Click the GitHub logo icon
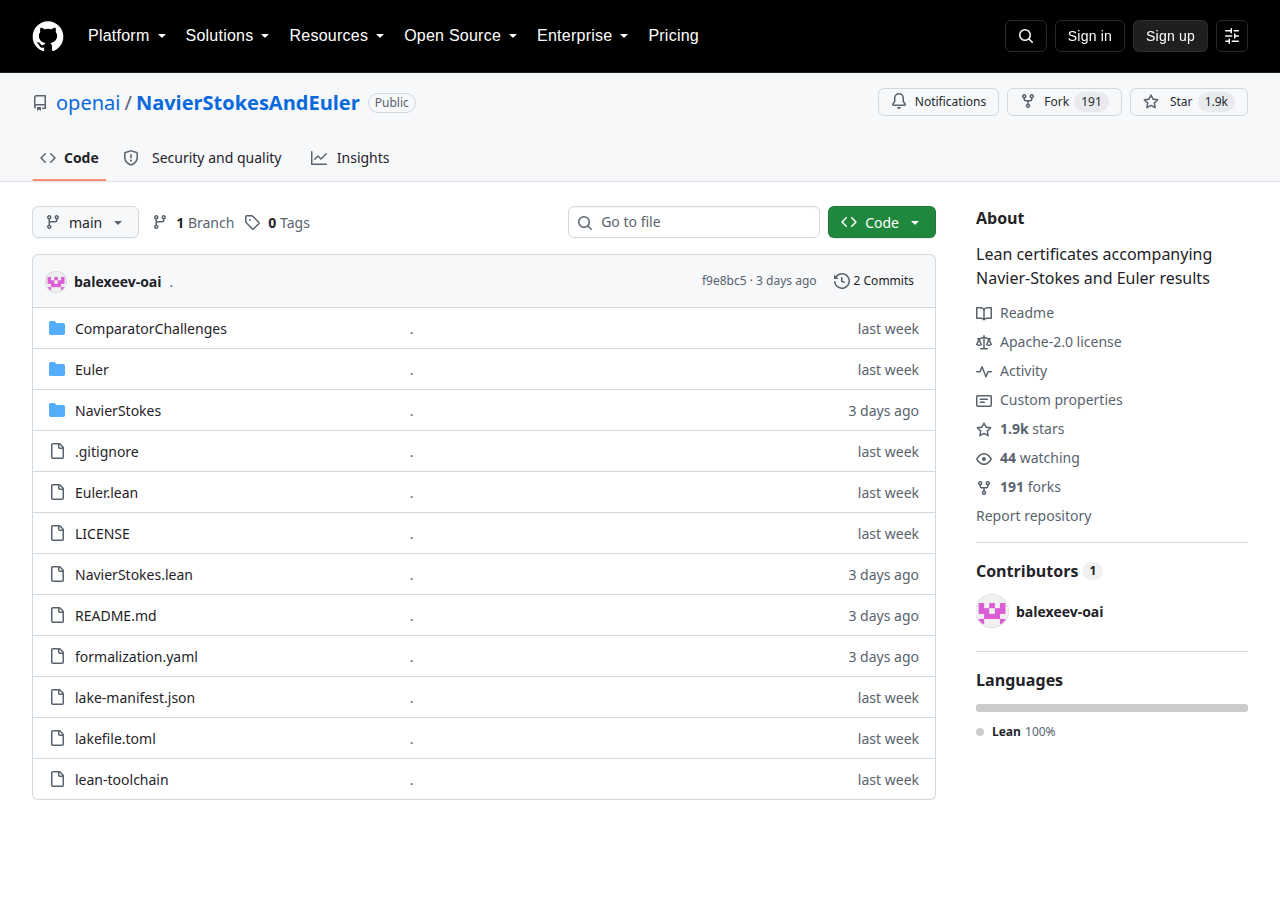1280x900 pixels. click(x=48, y=36)
